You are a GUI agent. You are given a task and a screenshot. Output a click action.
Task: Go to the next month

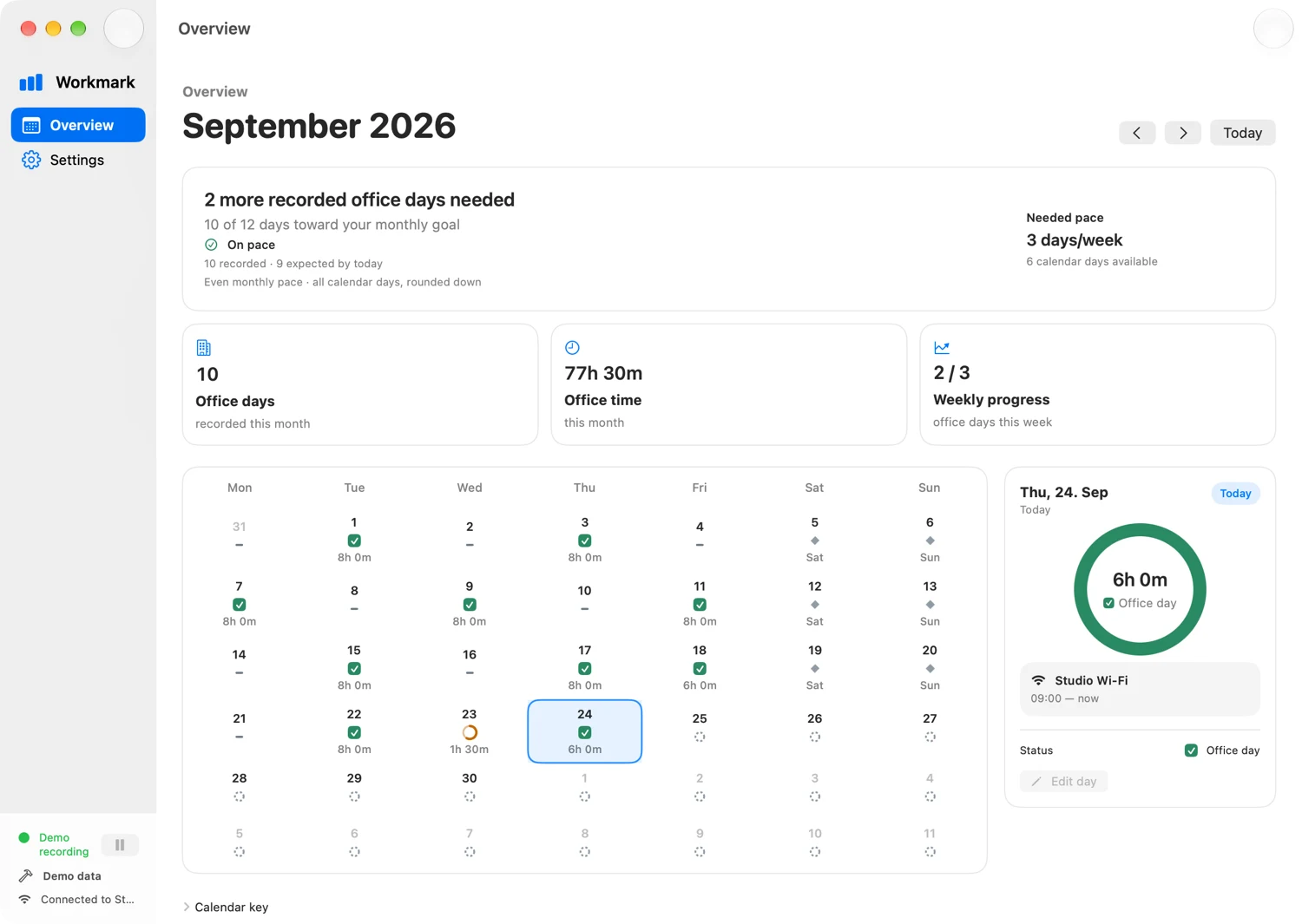click(1183, 133)
